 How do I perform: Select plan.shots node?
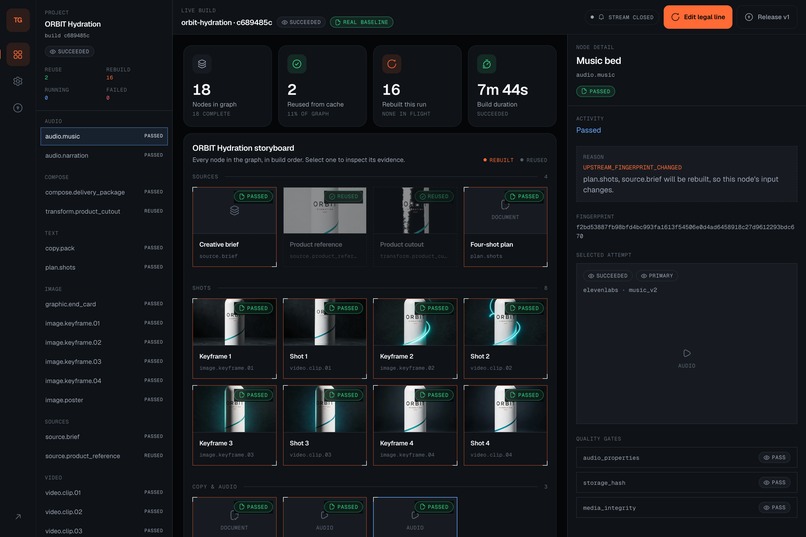pyautogui.click(x=104, y=267)
